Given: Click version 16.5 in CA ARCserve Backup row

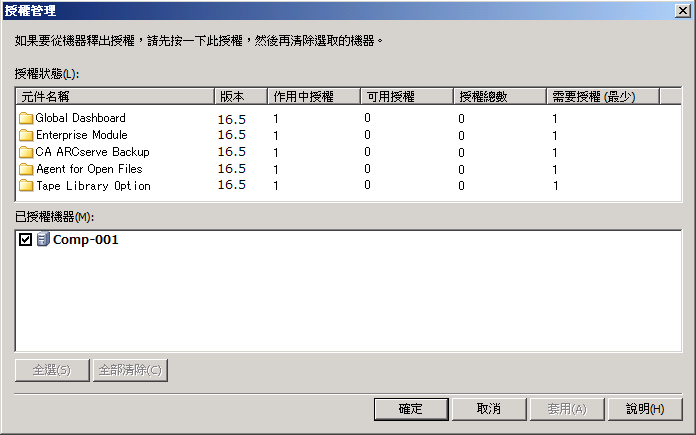Looking at the screenshot, I should [232, 152].
